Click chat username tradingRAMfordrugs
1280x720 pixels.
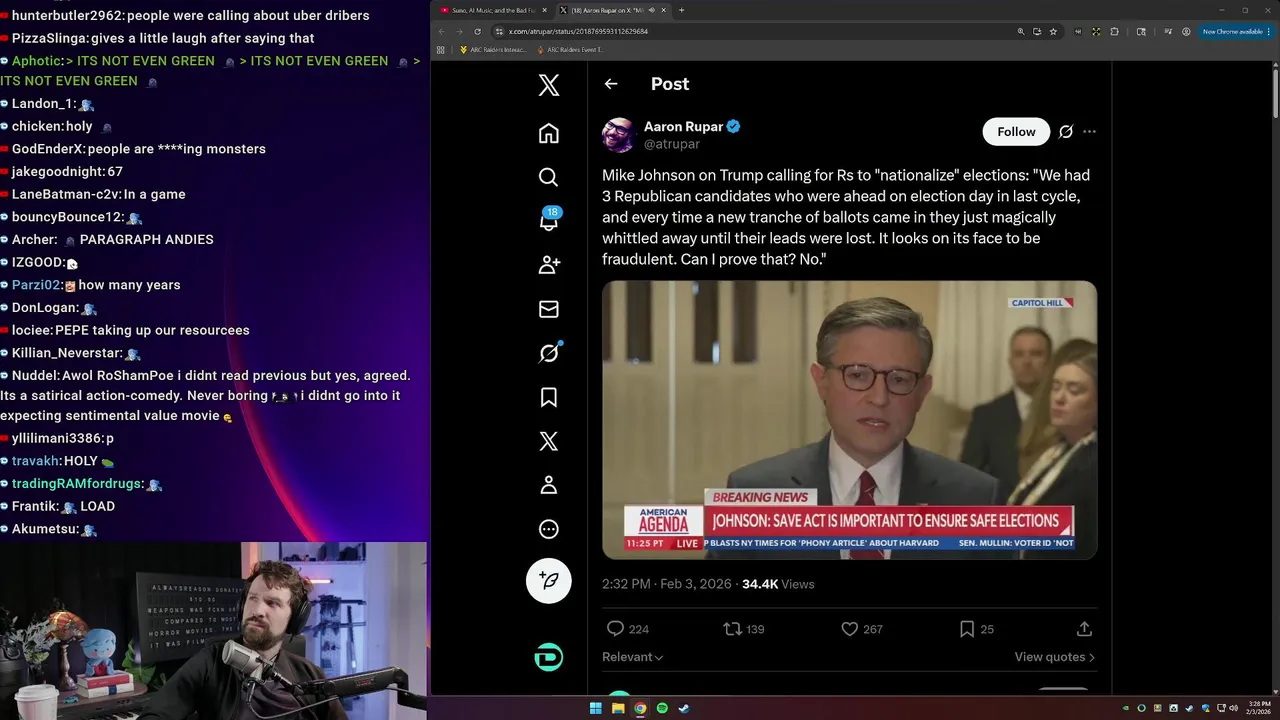(x=76, y=484)
